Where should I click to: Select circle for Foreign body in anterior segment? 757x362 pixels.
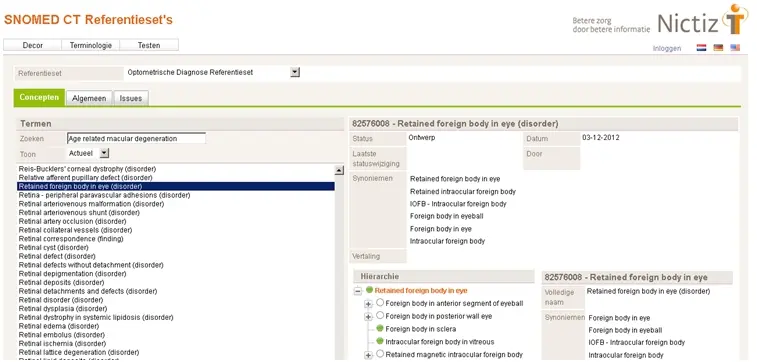[x=380, y=303]
